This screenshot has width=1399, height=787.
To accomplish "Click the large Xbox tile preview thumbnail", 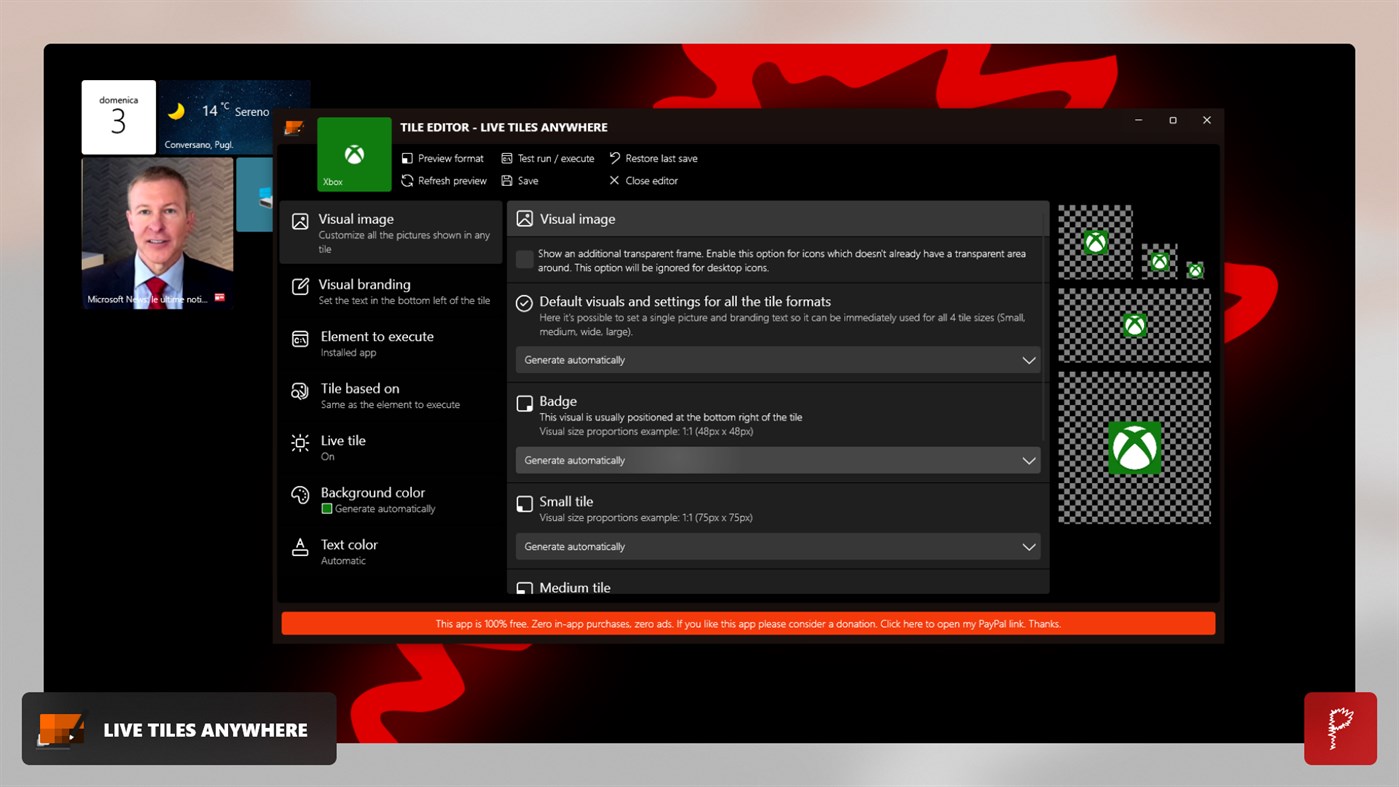I will [x=1134, y=447].
